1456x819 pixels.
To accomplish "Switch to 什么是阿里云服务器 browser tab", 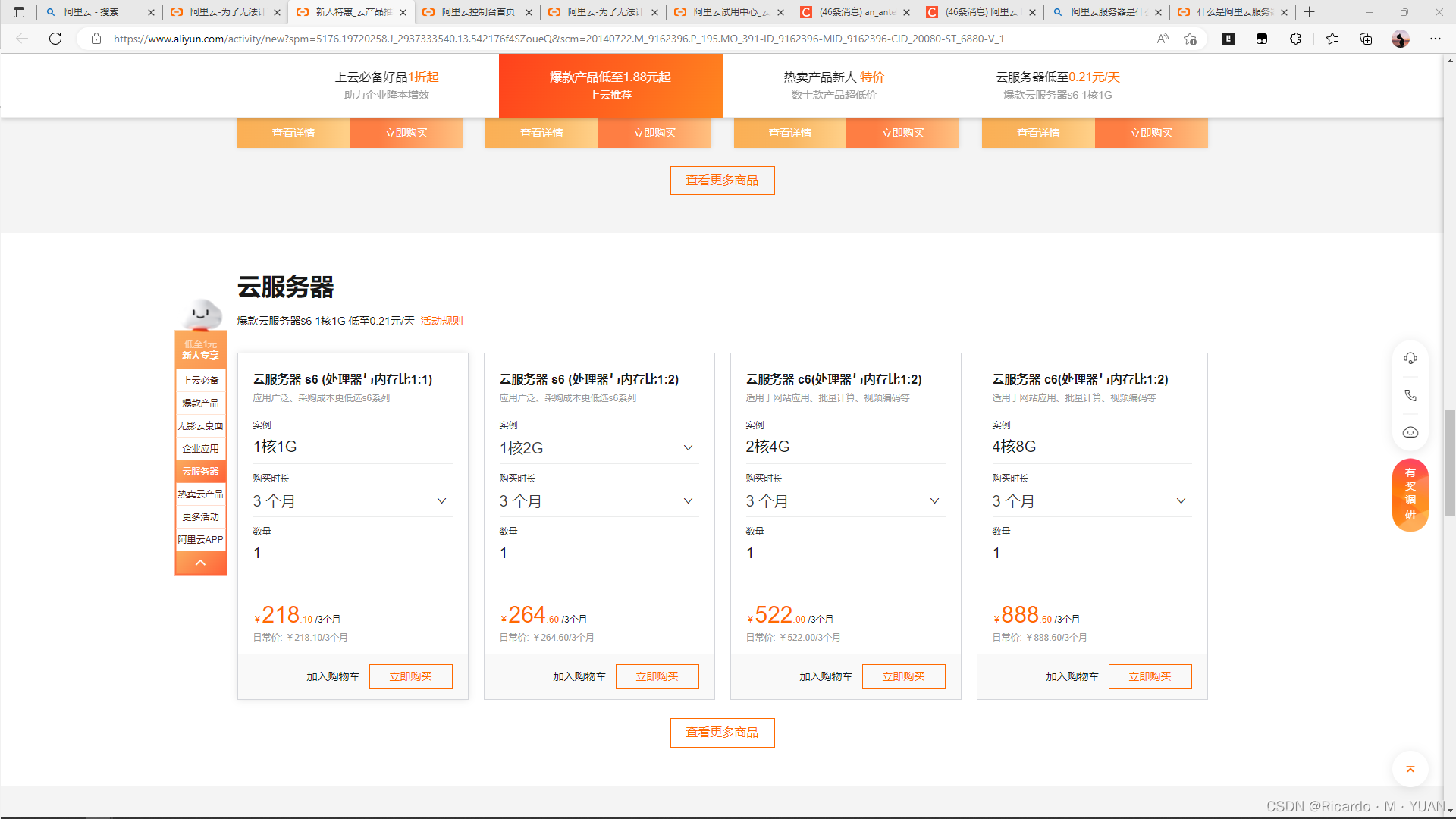I will pos(1233,12).
